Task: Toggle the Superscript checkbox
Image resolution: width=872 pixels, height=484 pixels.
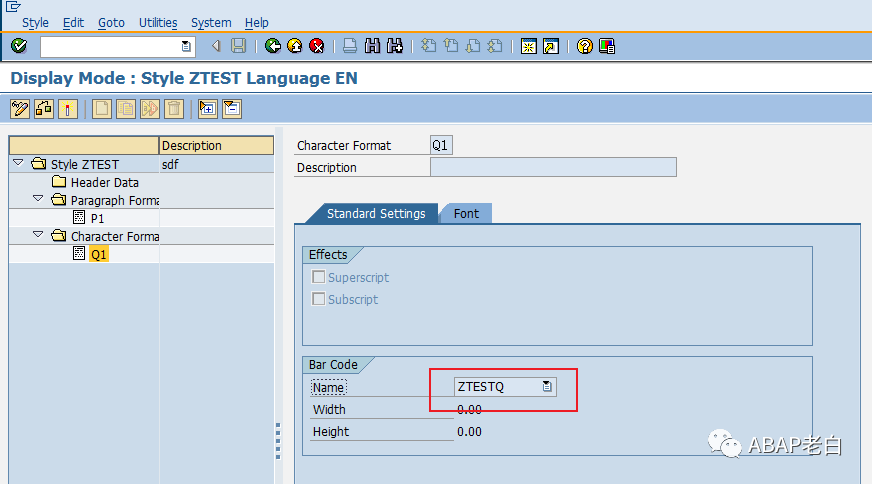Action: (319, 277)
